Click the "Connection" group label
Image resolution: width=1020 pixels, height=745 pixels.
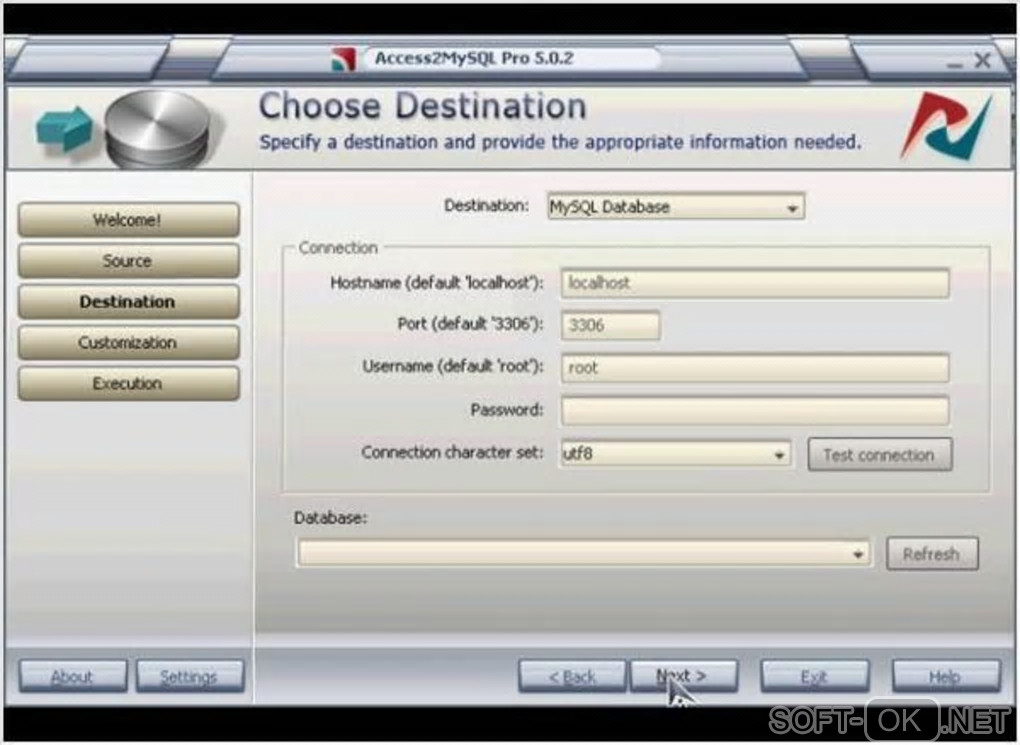(338, 248)
